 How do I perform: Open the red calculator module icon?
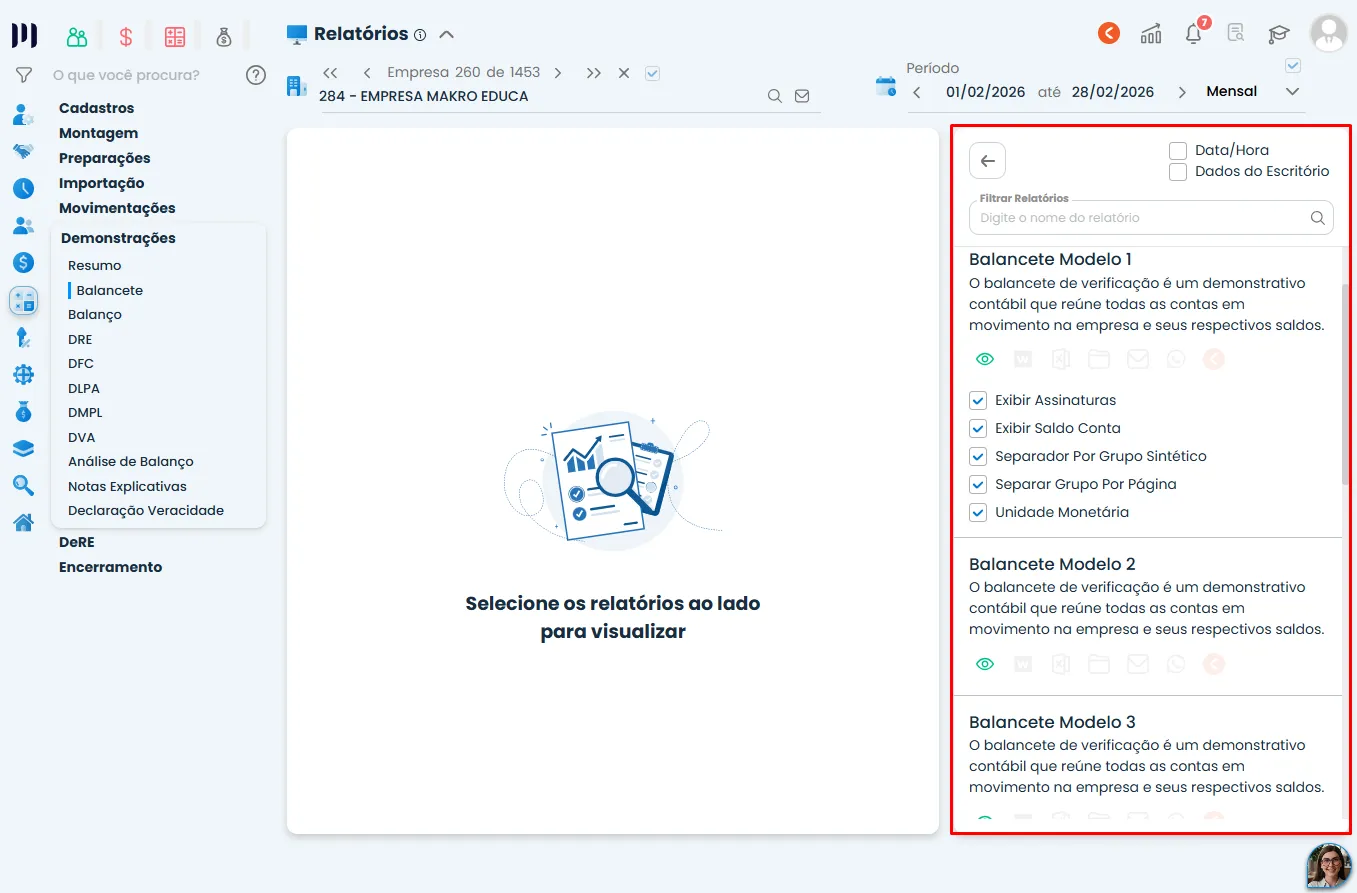tap(175, 37)
